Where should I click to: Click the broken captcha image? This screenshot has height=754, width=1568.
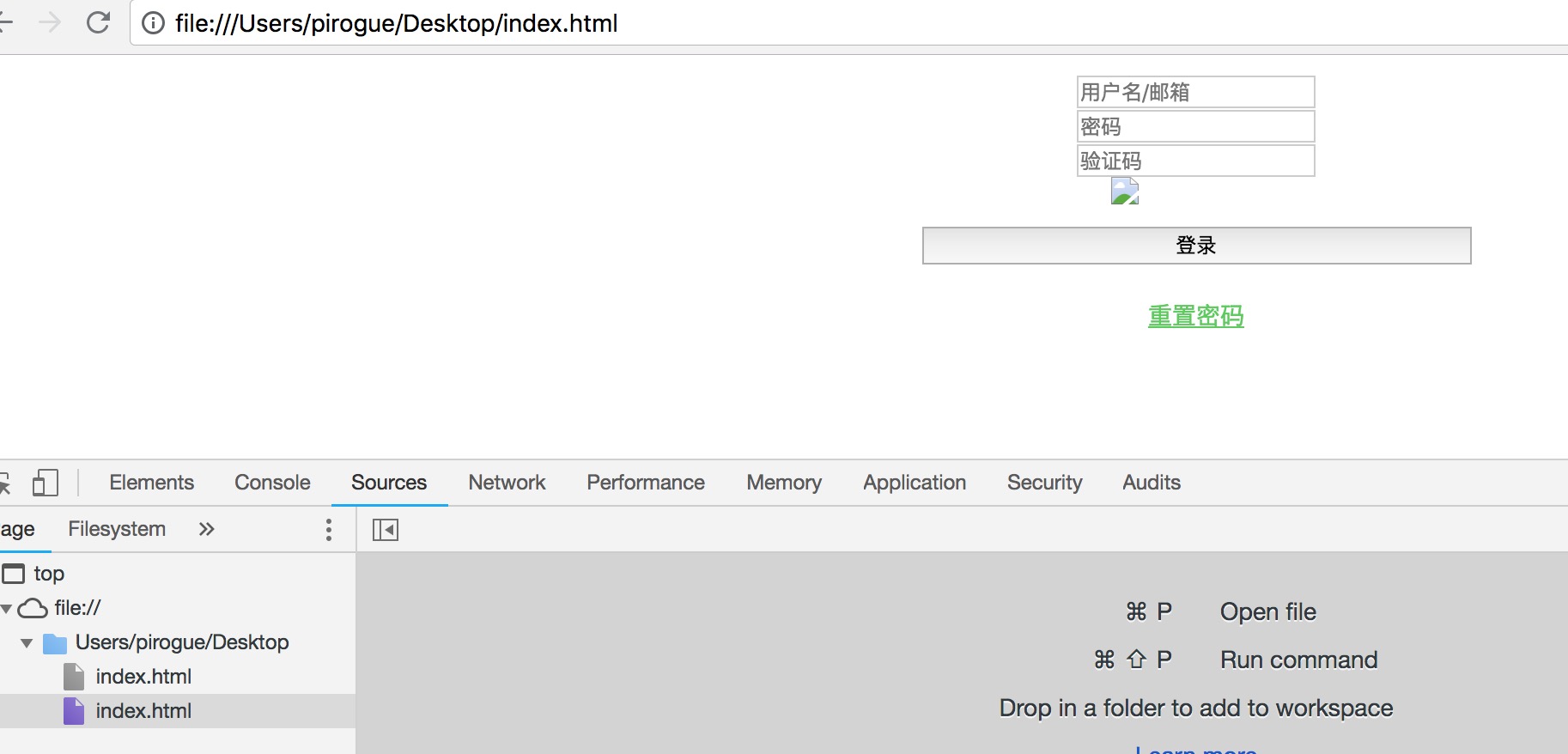(1124, 191)
